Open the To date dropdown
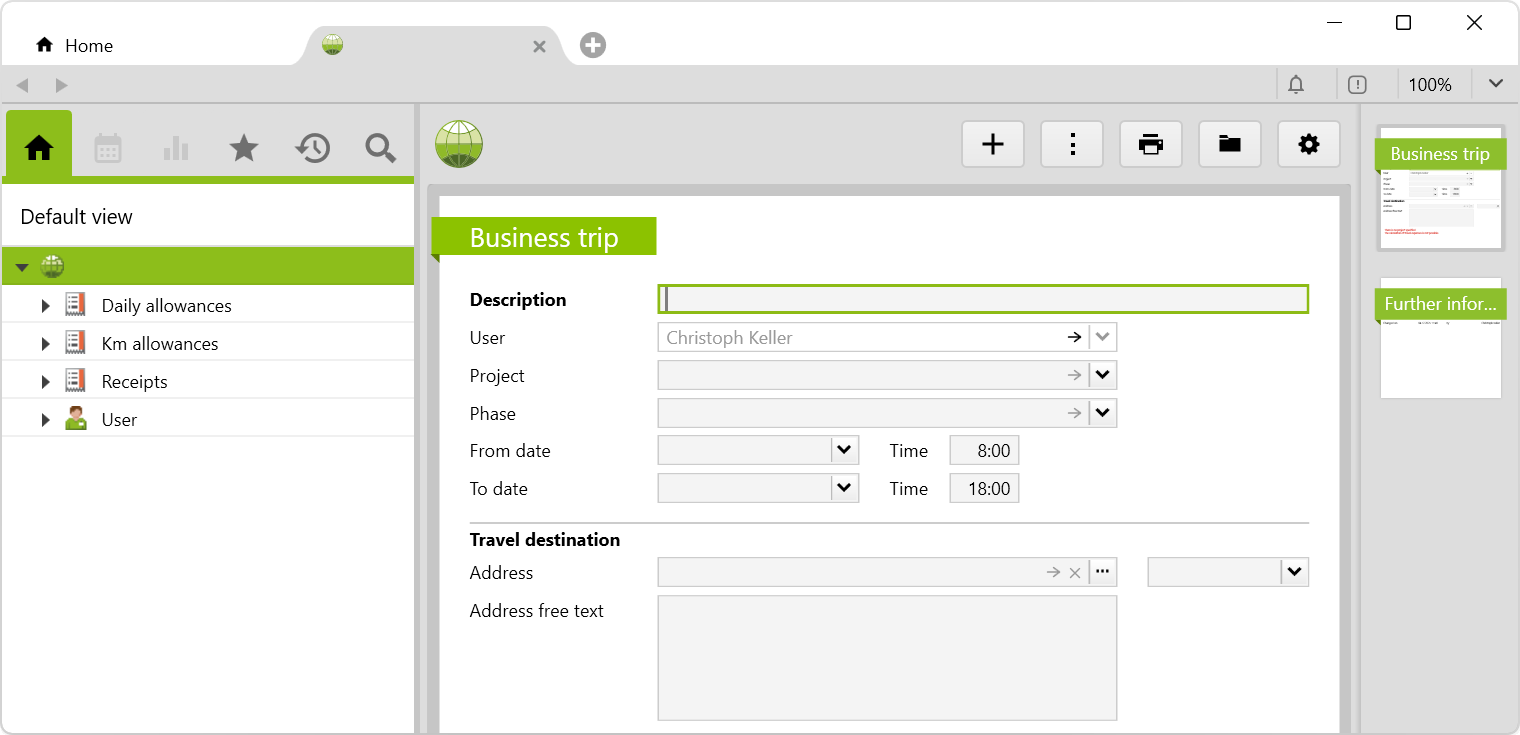The width and height of the screenshot is (1520, 735). pyautogui.click(x=845, y=489)
